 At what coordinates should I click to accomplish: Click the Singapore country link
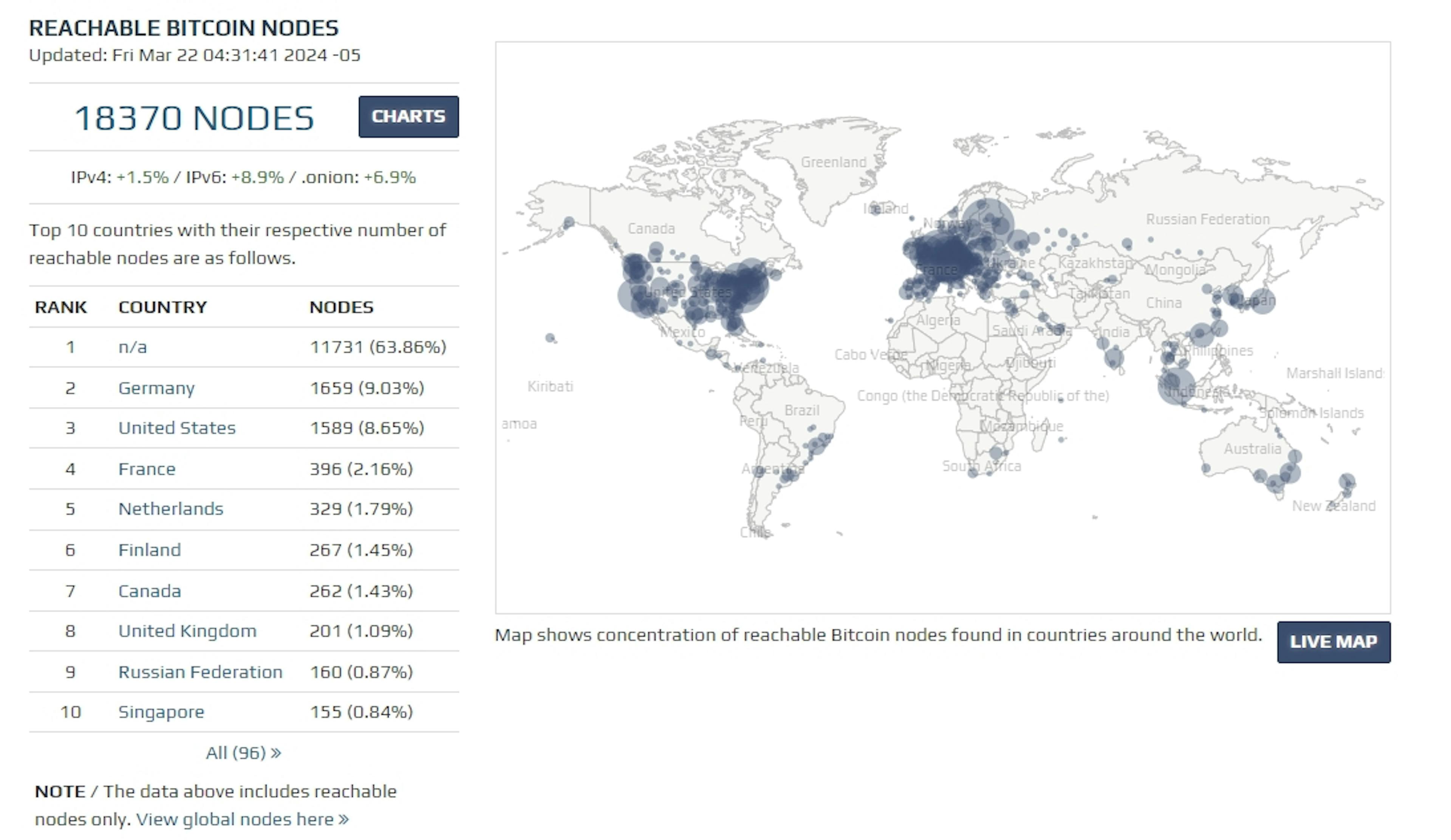click(160, 711)
